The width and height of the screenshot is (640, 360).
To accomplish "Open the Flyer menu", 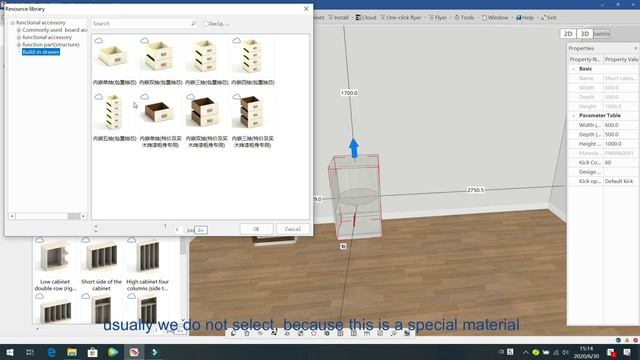I will click(x=438, y=18).
